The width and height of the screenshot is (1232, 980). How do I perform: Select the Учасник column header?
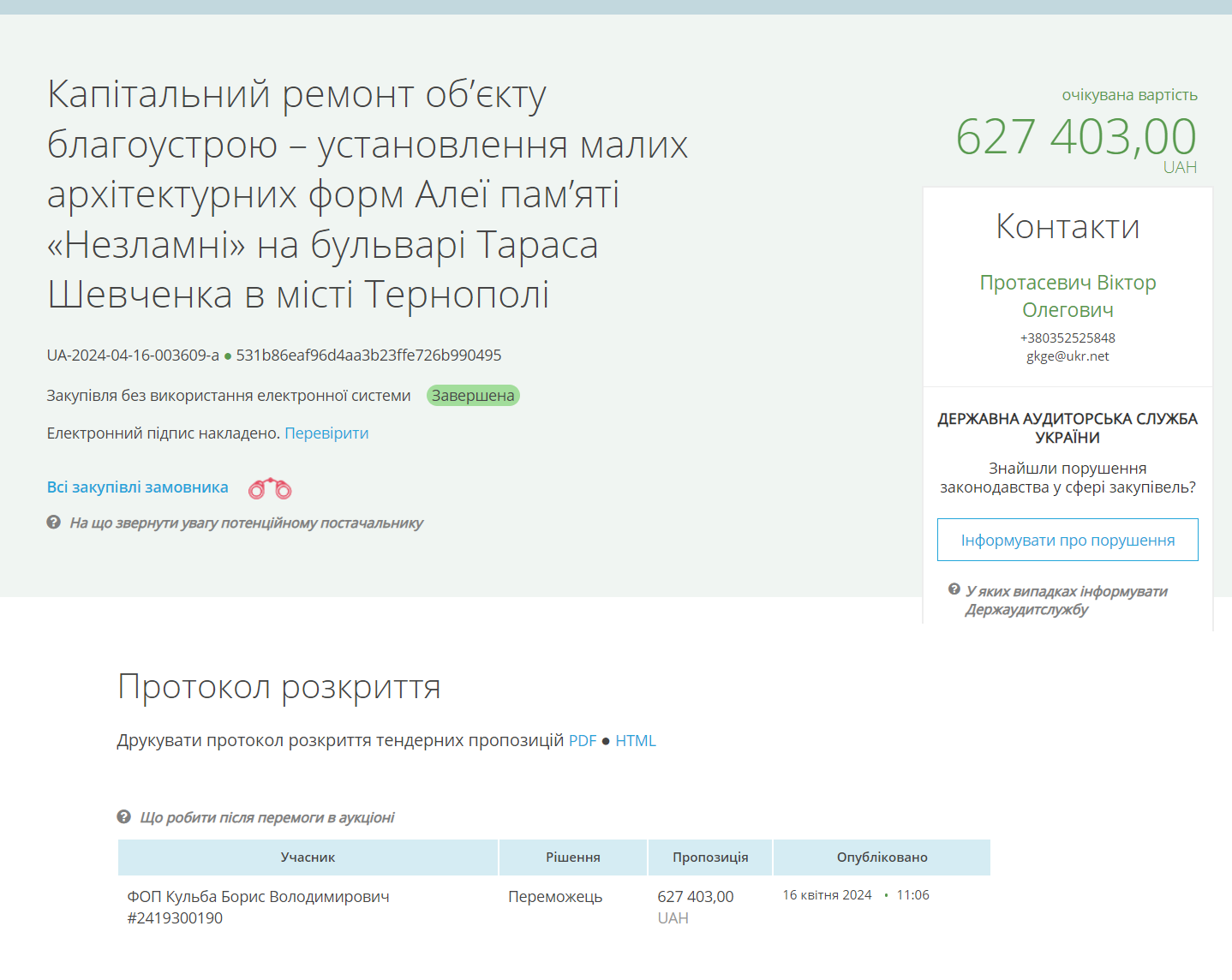point(308,857)
